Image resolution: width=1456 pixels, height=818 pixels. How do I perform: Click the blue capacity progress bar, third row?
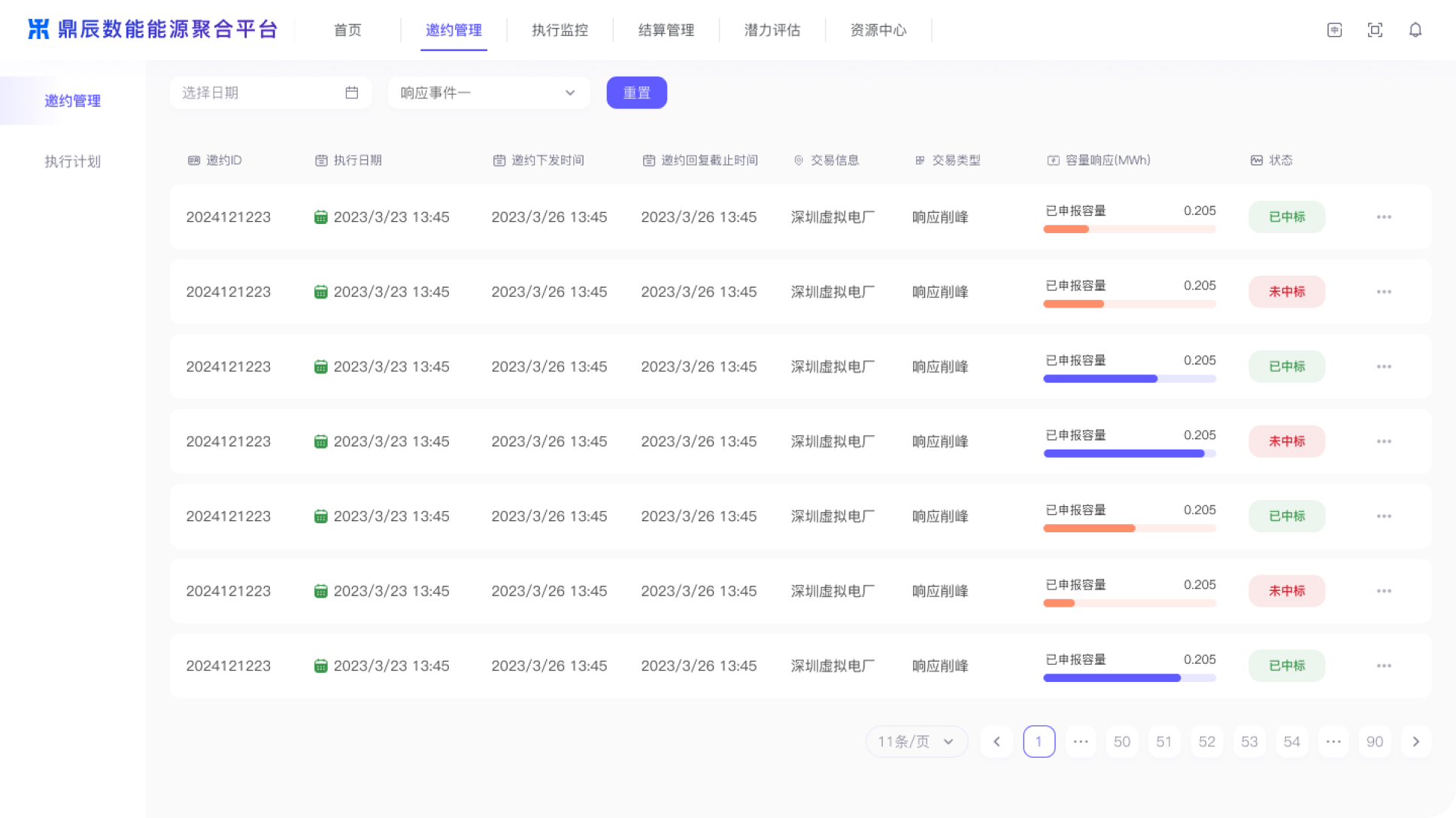[x=1130, y=379]
